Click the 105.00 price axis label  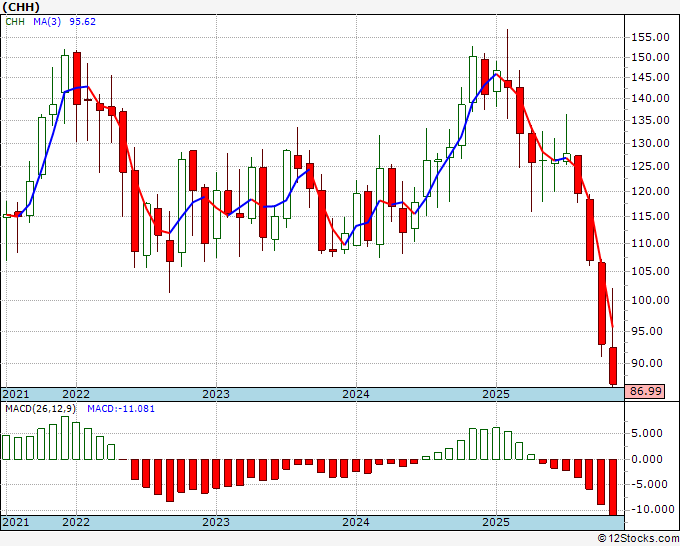click(x=650, y=271)
